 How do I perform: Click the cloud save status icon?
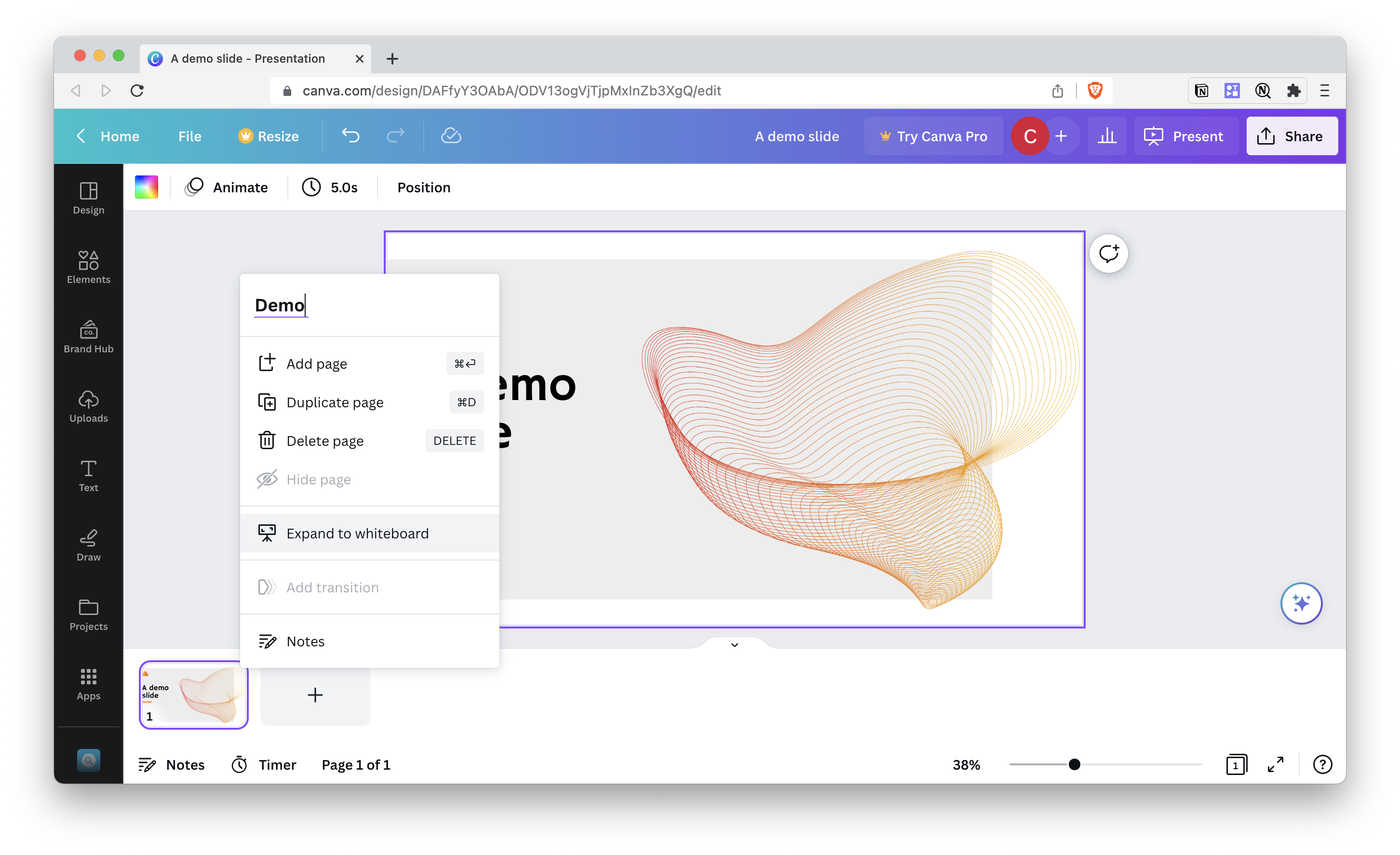pos(451,136)
